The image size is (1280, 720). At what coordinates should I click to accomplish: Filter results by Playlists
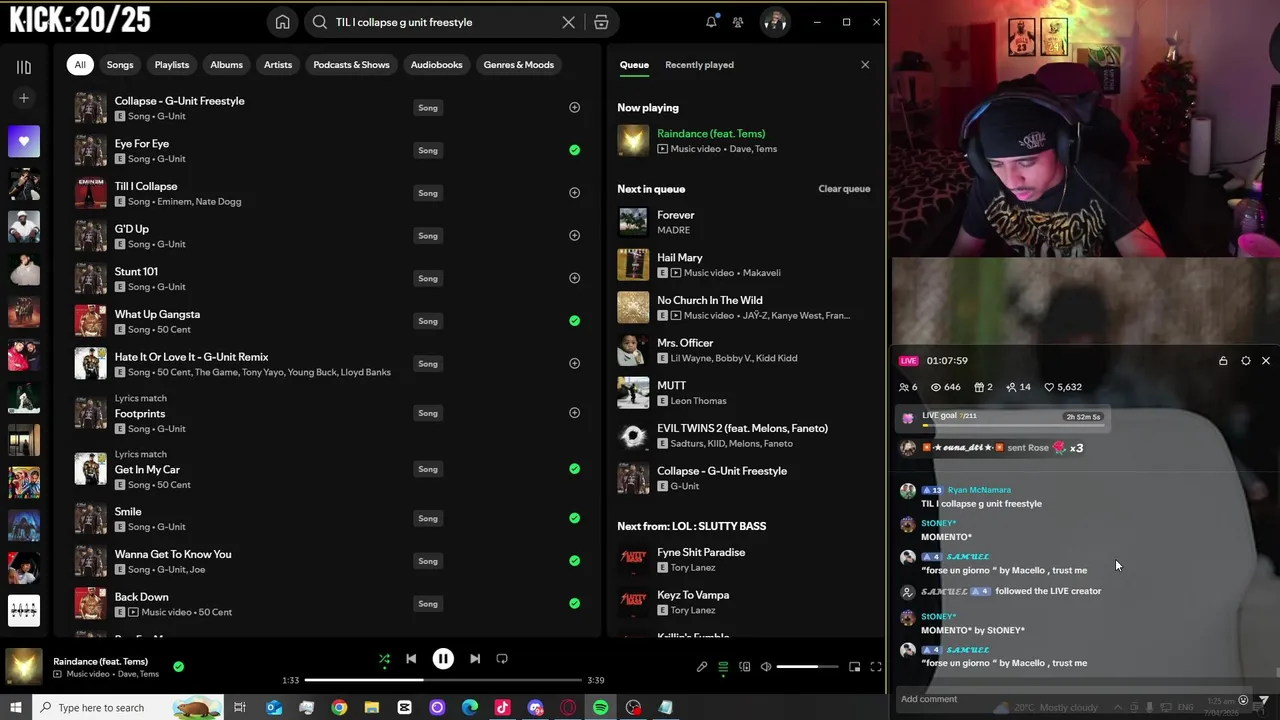pyautogui.click(x=172, y=65)
